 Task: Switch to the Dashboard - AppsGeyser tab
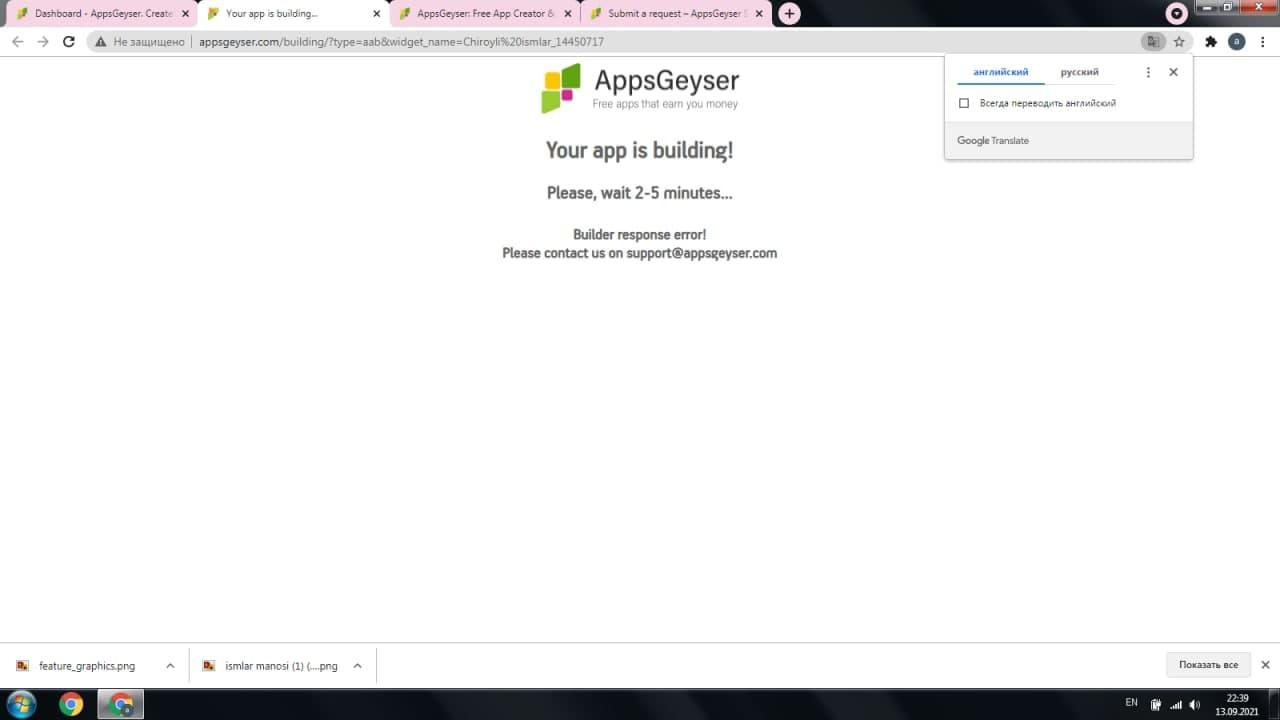click(x=100, y=14)
